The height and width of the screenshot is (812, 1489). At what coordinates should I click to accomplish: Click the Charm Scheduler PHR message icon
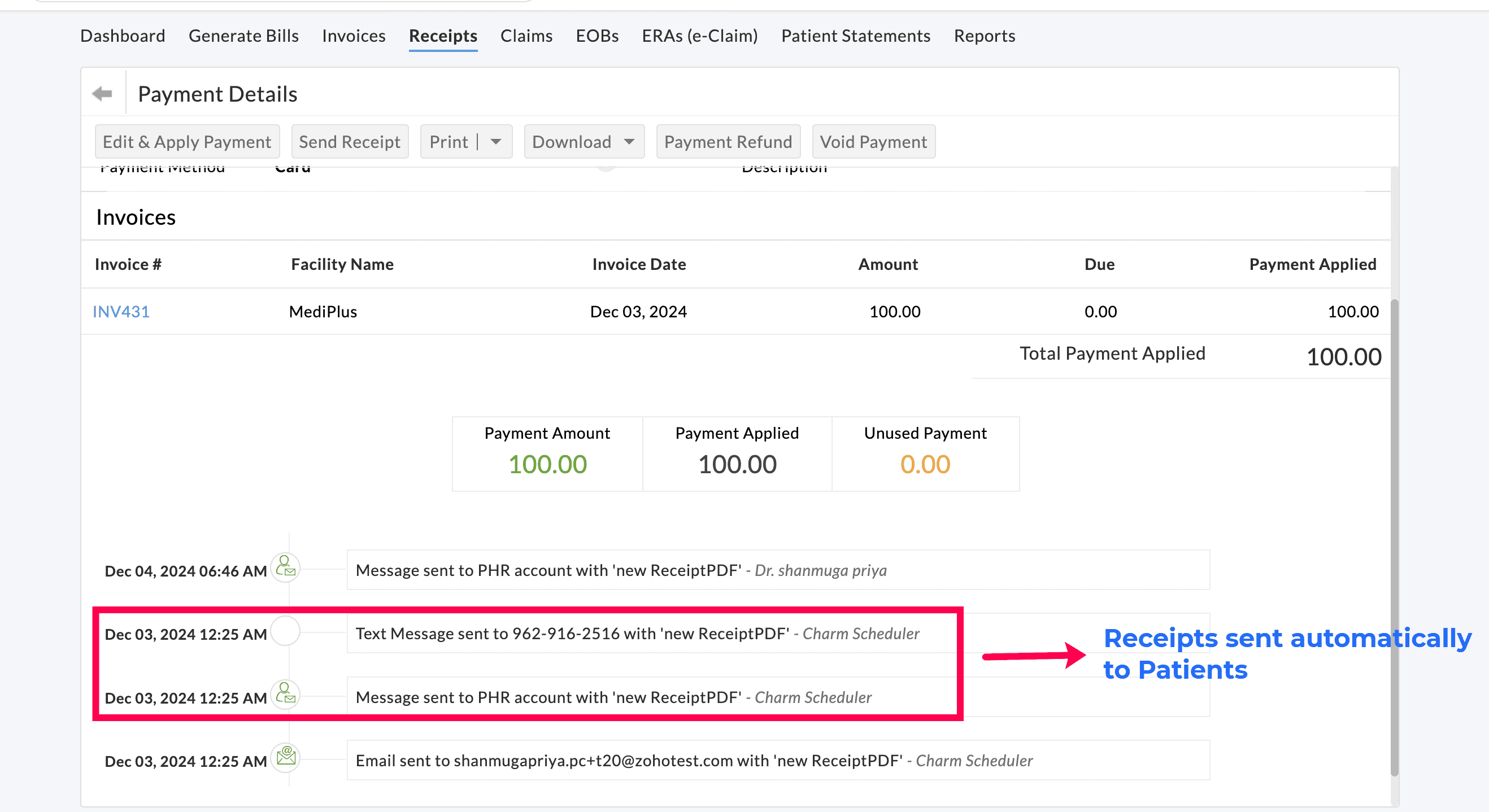[286, 695]
